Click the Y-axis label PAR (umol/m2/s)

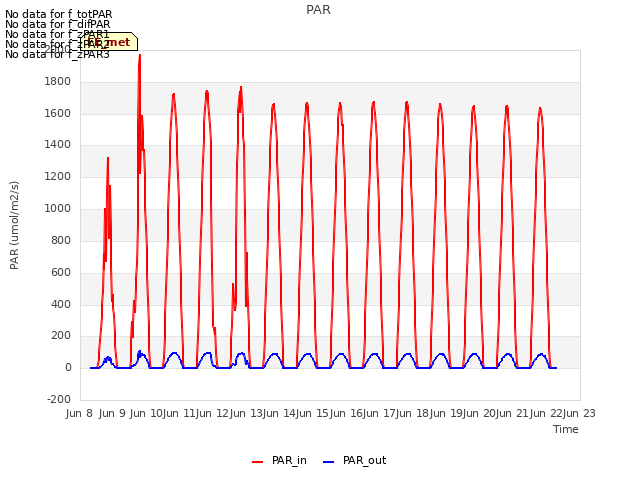[x=14, y=225]
